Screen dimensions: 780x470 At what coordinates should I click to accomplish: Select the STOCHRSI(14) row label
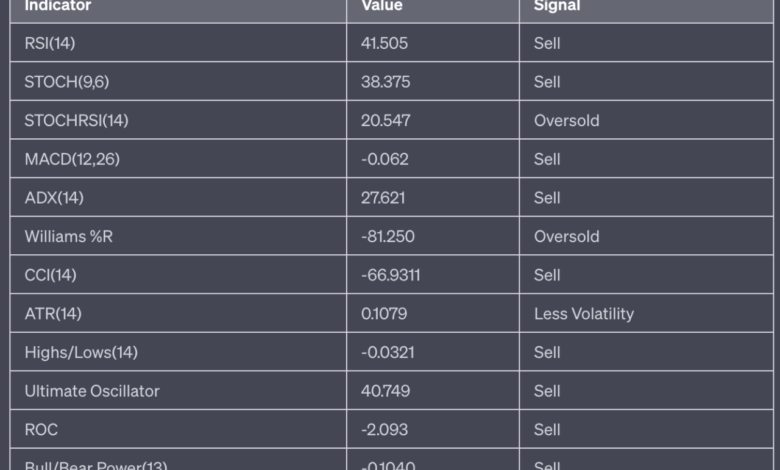pos(76,121)
